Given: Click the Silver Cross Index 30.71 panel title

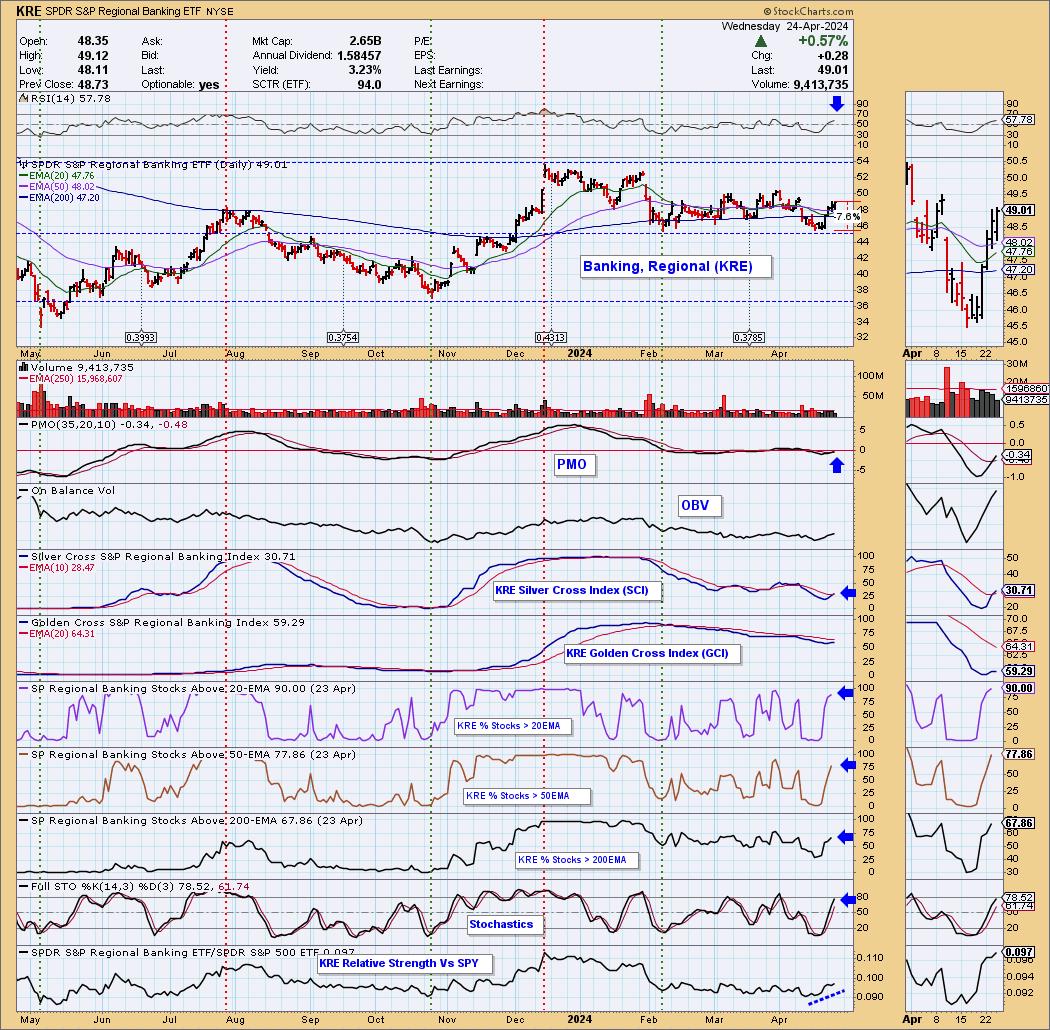Looking at the screenshot, I should (x=157, y=557).
